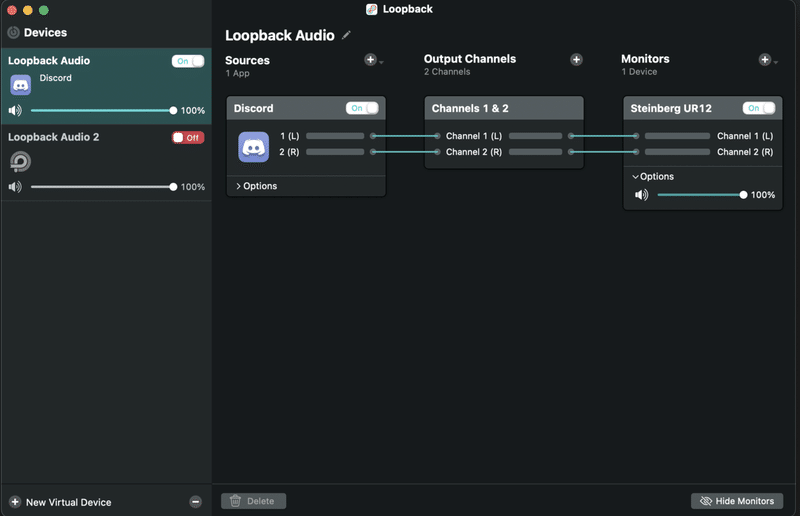Open Sources add dropdown arrow
The width and height of the screenshot is (800, 516).
[382, 62]
